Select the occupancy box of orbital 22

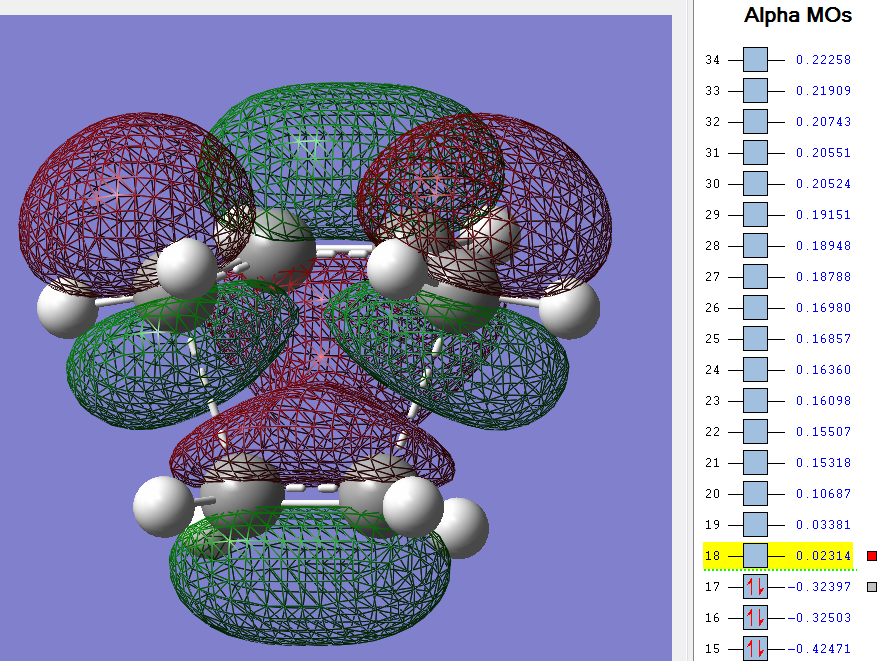pyautogui.click(x=755, y=432)
